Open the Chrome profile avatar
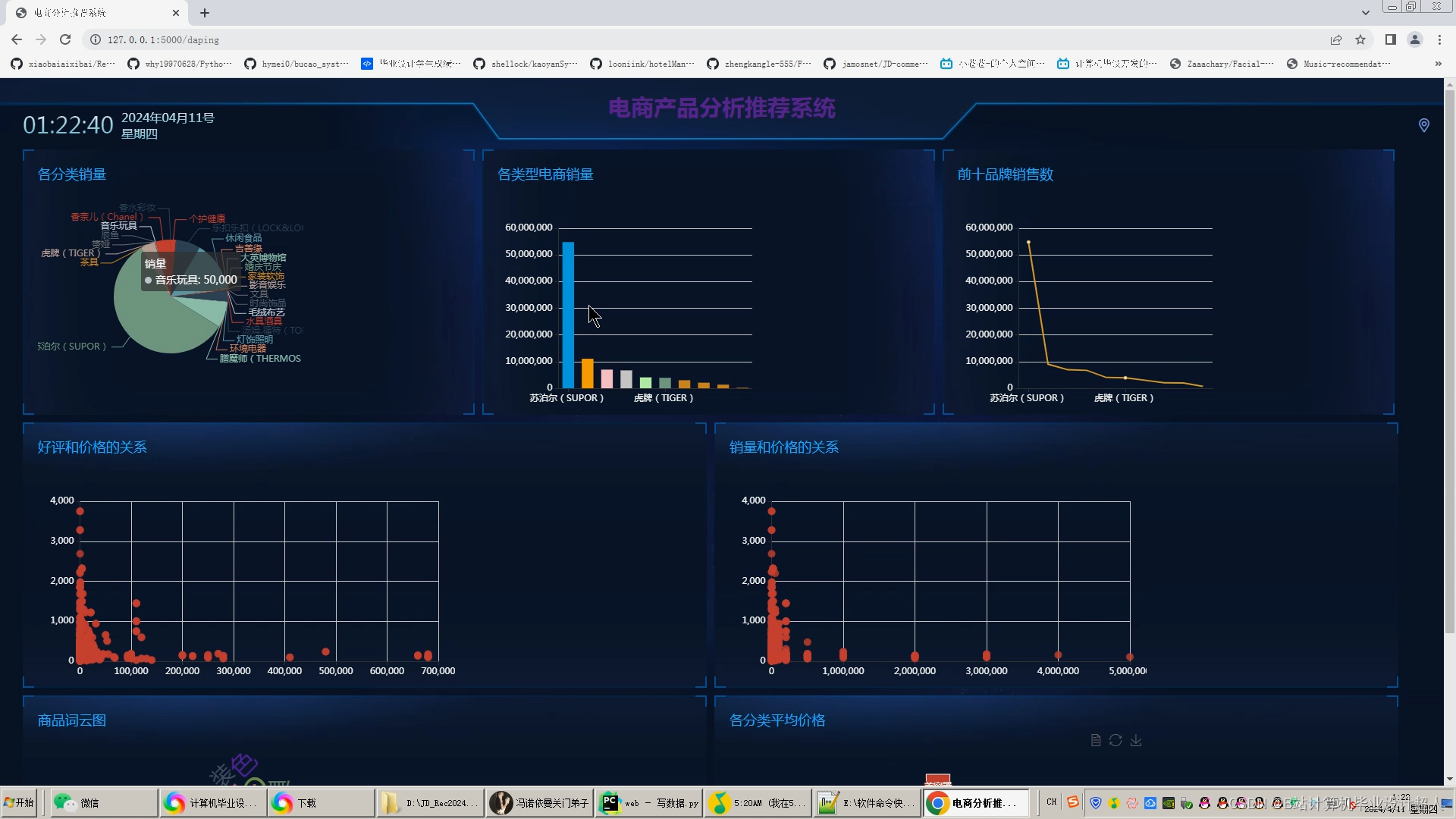The image size is (1456, 819). pos(1414,39)
